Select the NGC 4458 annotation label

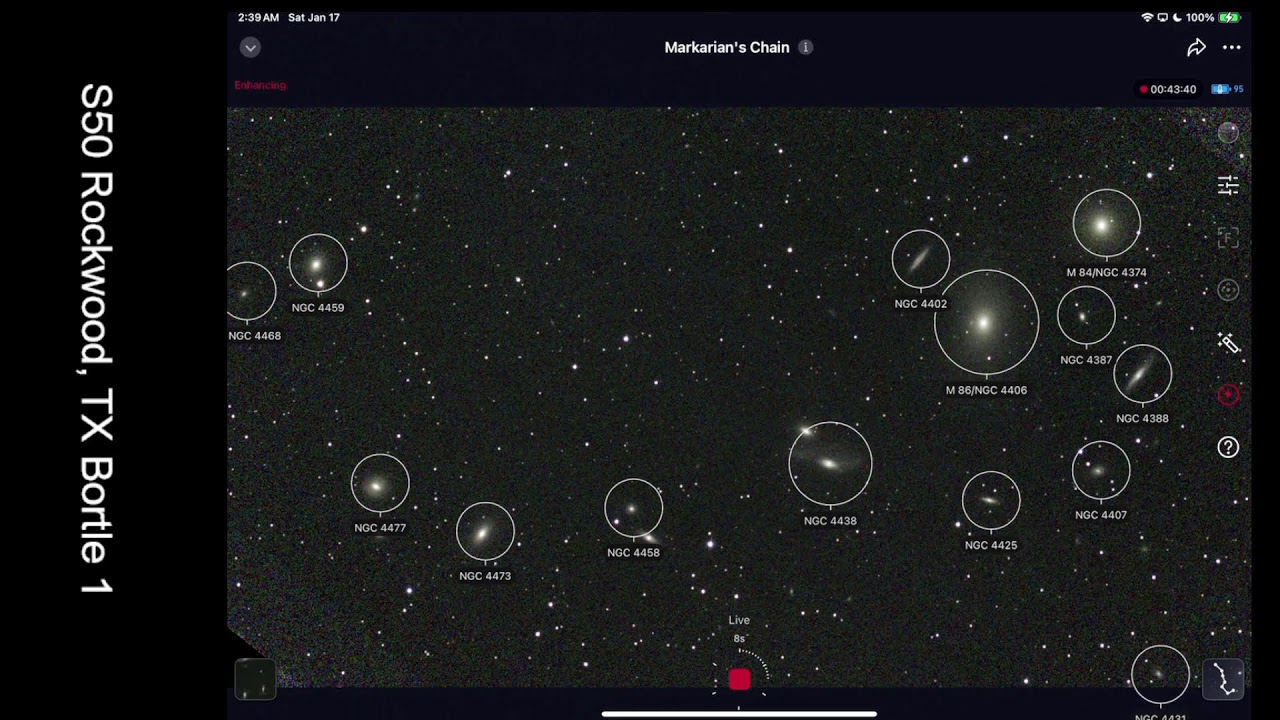coord(633,552)
